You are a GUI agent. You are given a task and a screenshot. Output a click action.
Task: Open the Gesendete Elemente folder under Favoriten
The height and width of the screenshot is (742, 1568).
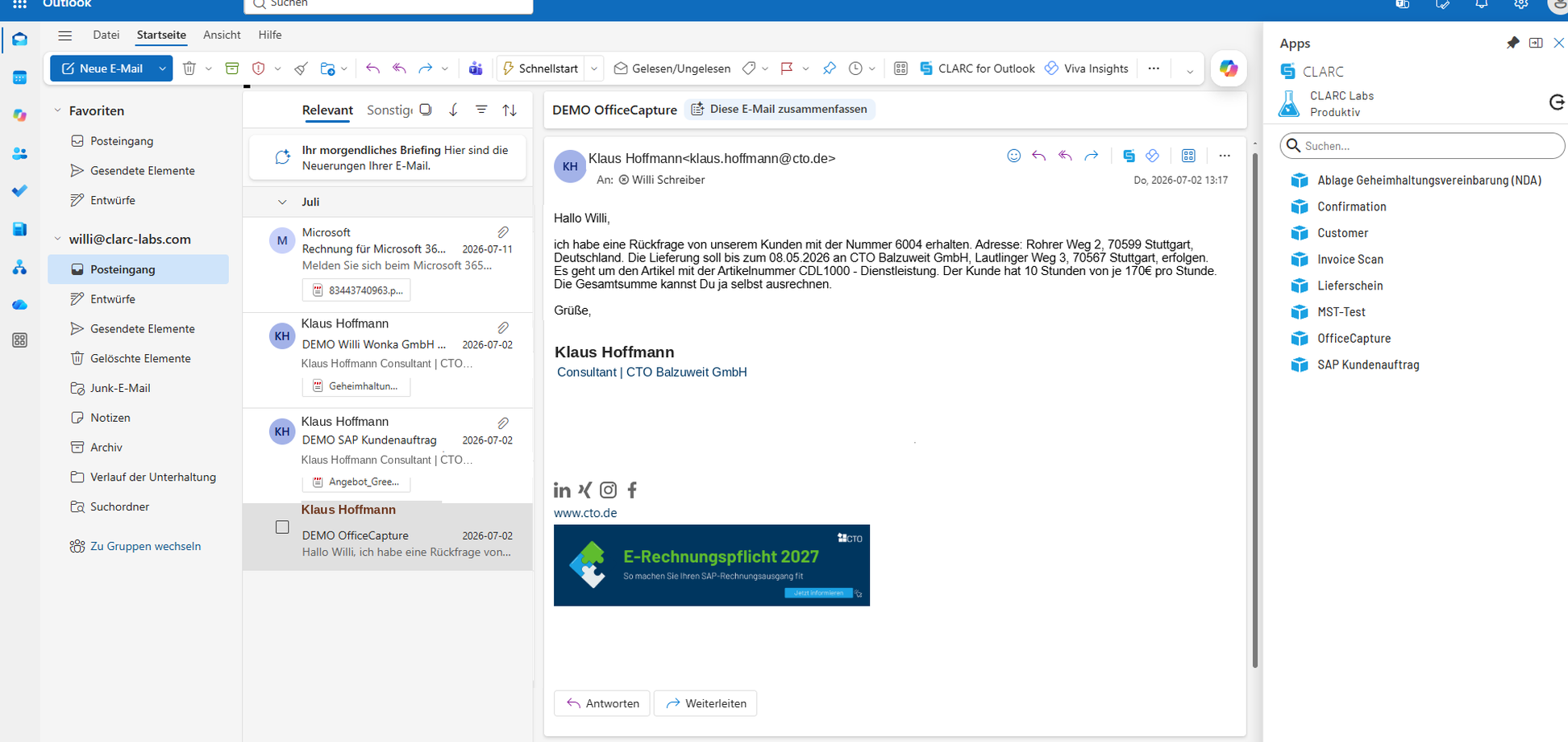click(142, 170)
